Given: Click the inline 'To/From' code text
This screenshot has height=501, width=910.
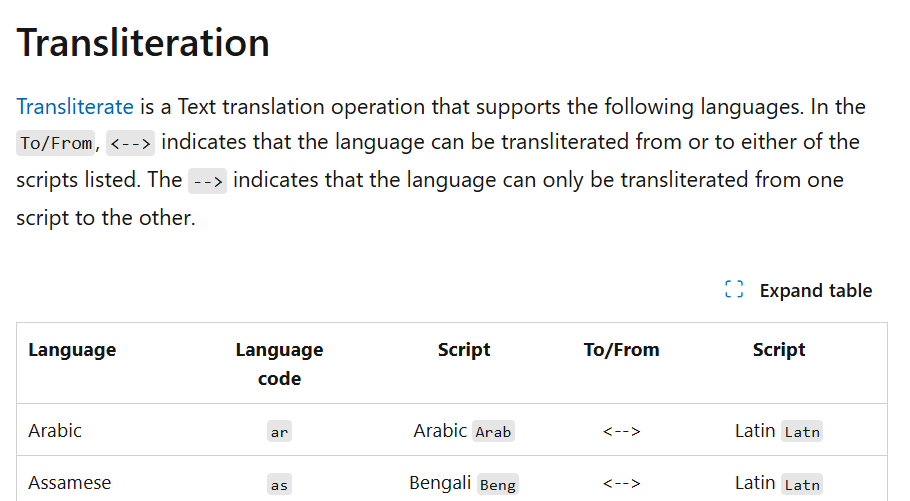Looking at the screenshot, I should [x=56, y=143].
